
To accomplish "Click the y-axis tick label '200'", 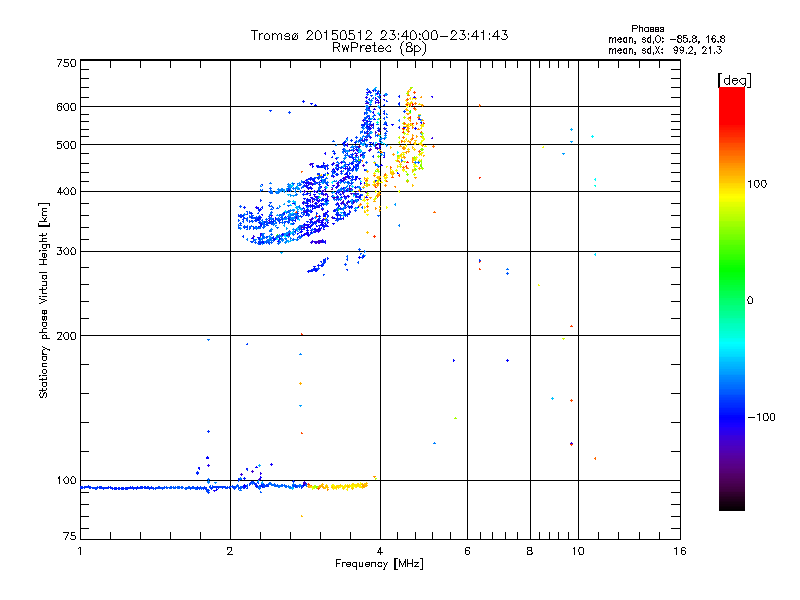I will tap(66, 336).
